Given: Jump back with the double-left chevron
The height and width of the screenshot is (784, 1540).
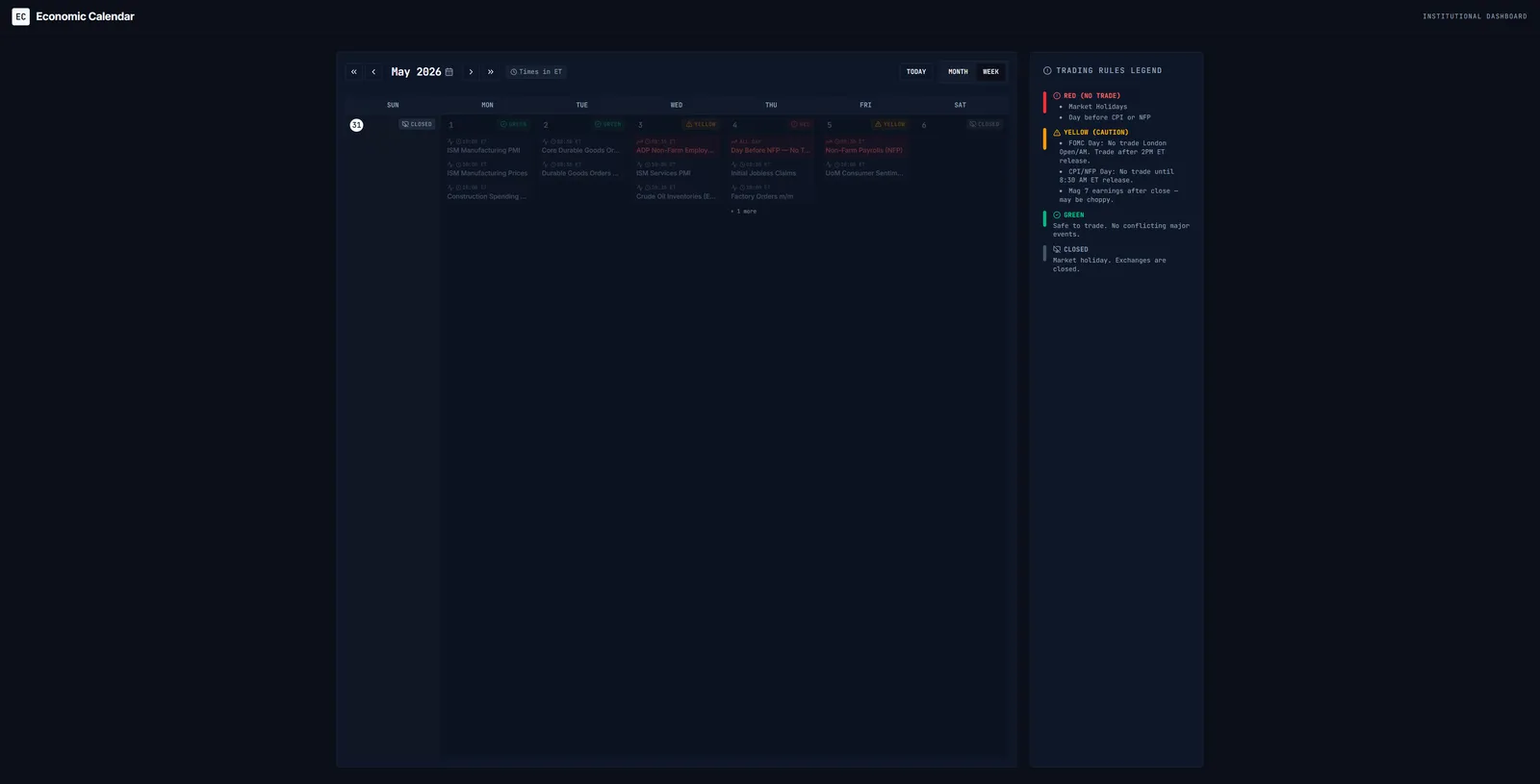Looking at the screenshot, I should click(354, 72).
